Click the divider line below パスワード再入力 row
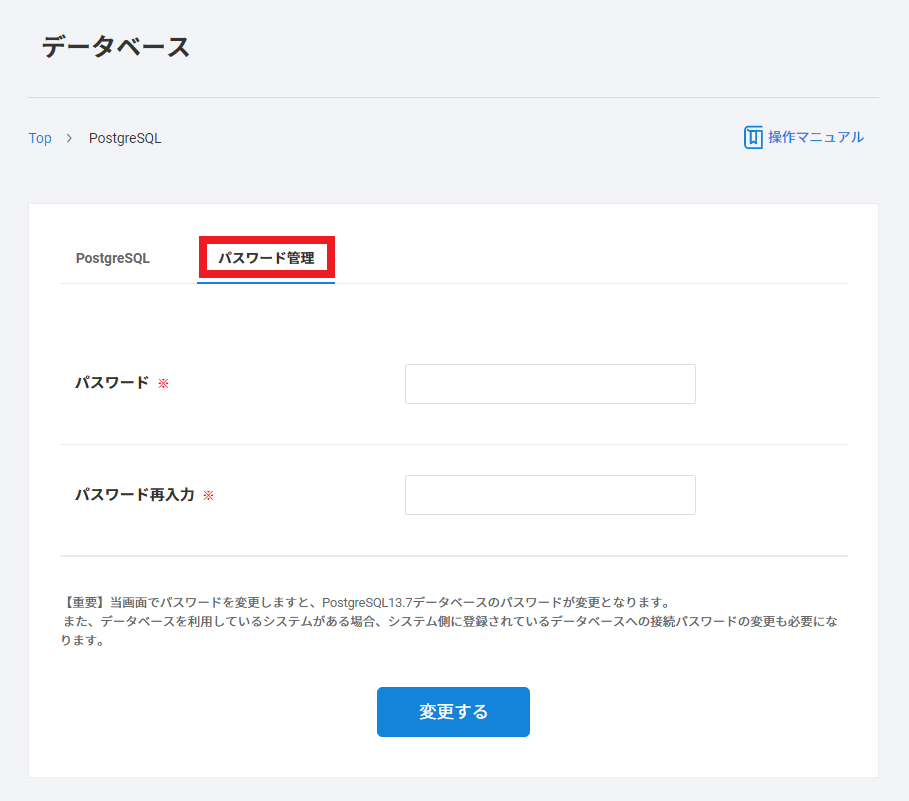This screenshot has width=909, height=801. coord(453,555)
